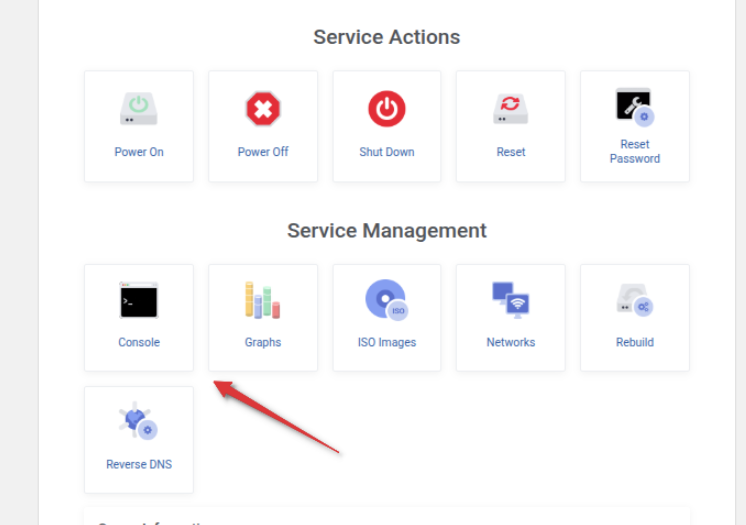Image resolution: width=746 pixels, height=525 pixels.
Task: Select the Console label link
Action: pos(139,342)
